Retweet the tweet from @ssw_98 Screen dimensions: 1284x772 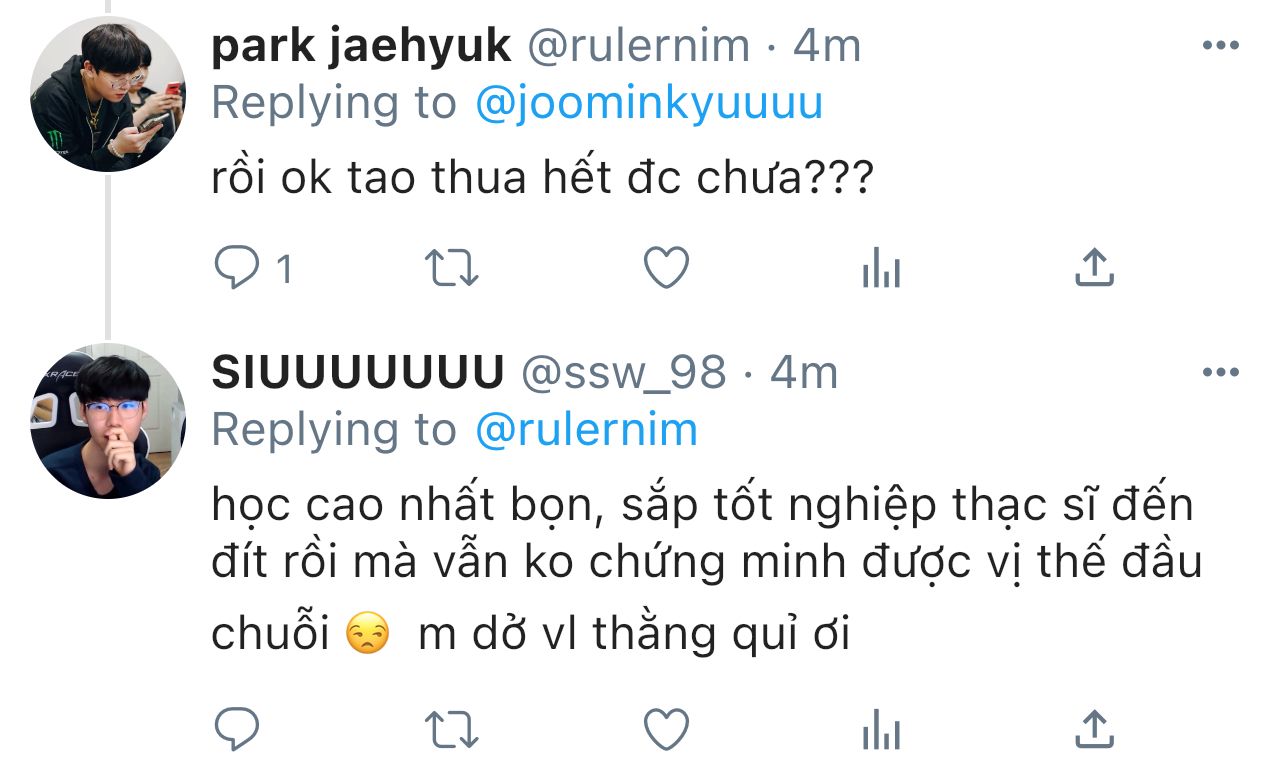pos(452,729)
